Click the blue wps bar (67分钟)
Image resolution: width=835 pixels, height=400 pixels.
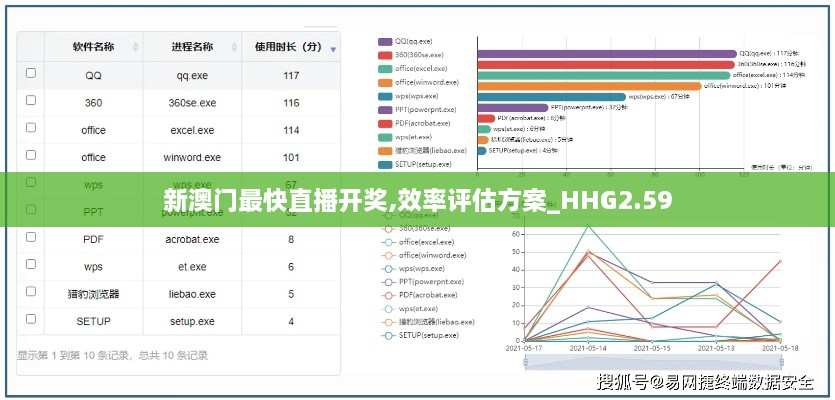(552, 97)
